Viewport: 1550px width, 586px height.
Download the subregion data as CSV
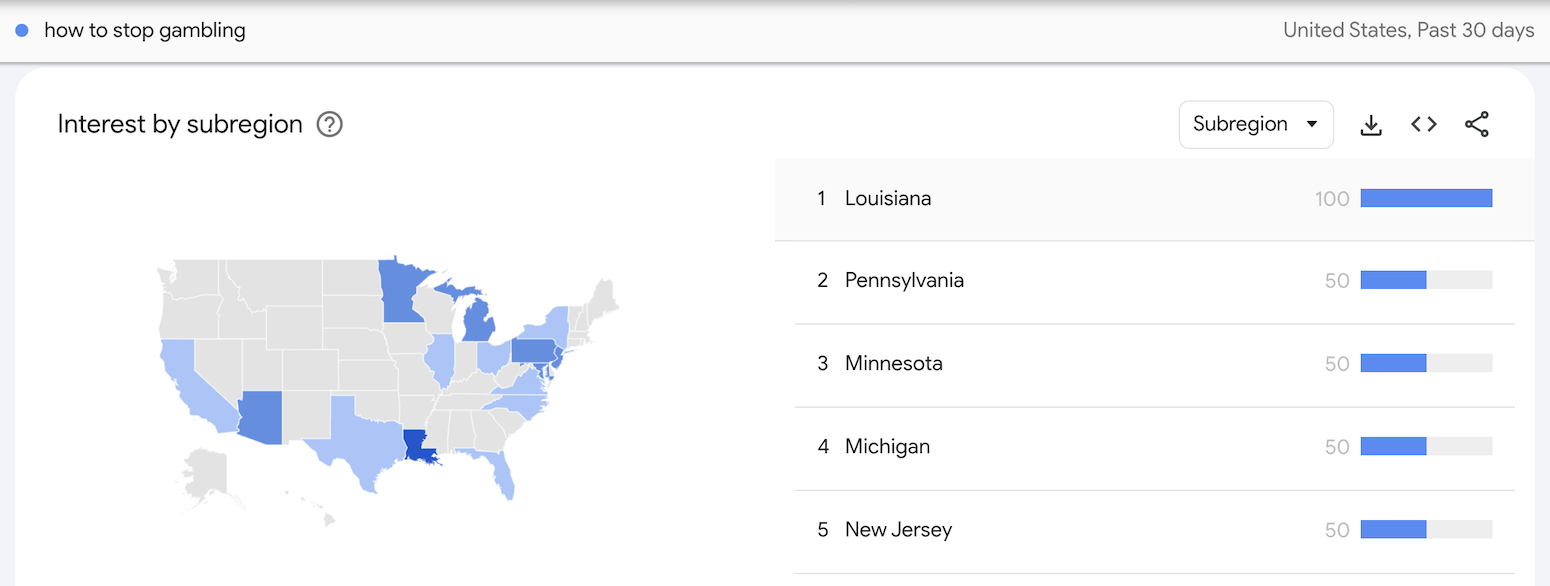coord(1371,125)
